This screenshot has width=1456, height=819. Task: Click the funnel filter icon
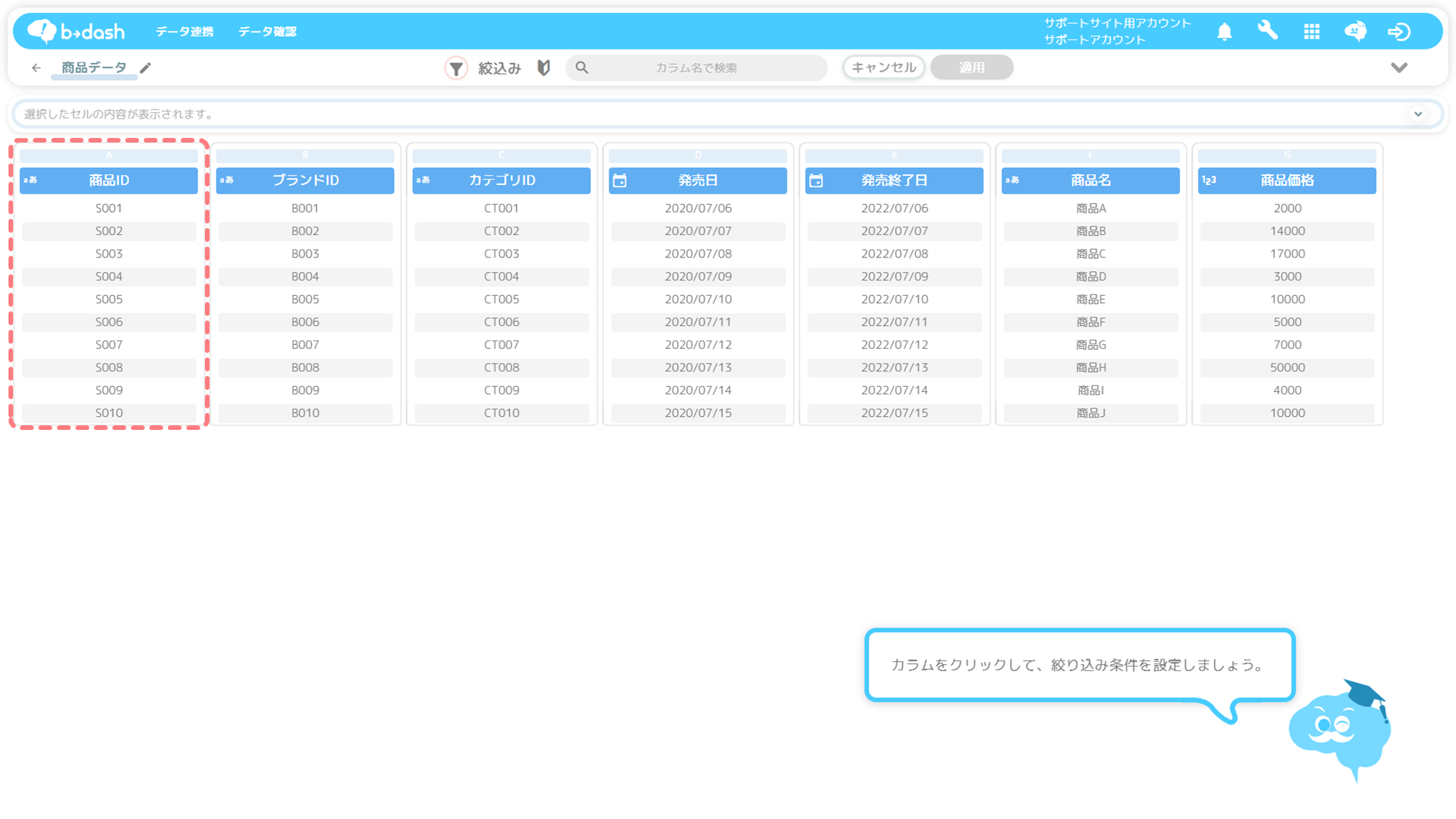coord(456,68)
